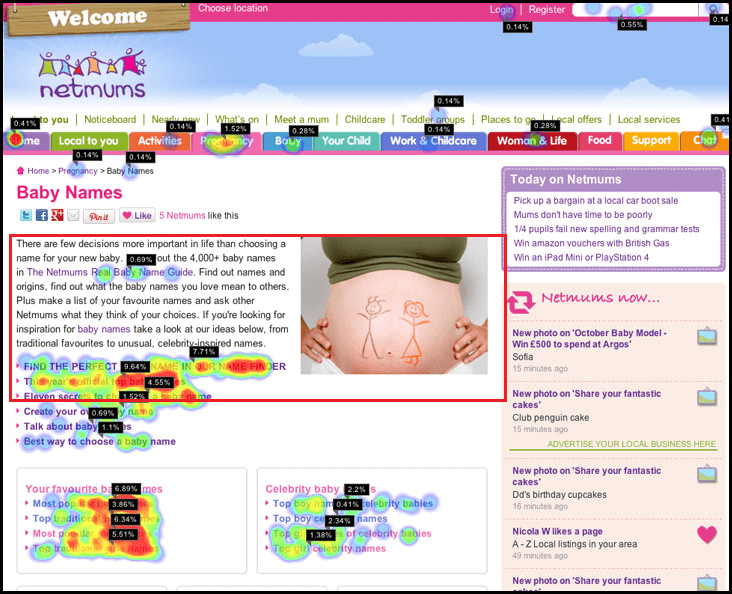This screenshot has width=732, height=594.
Task: Open Win an iPad Mini or PlayStation 4
Action: point(581,257)
